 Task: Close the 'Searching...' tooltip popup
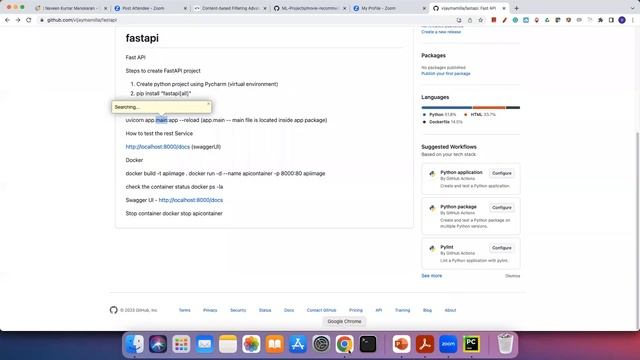pyautogui.click(x=208, y=104)
